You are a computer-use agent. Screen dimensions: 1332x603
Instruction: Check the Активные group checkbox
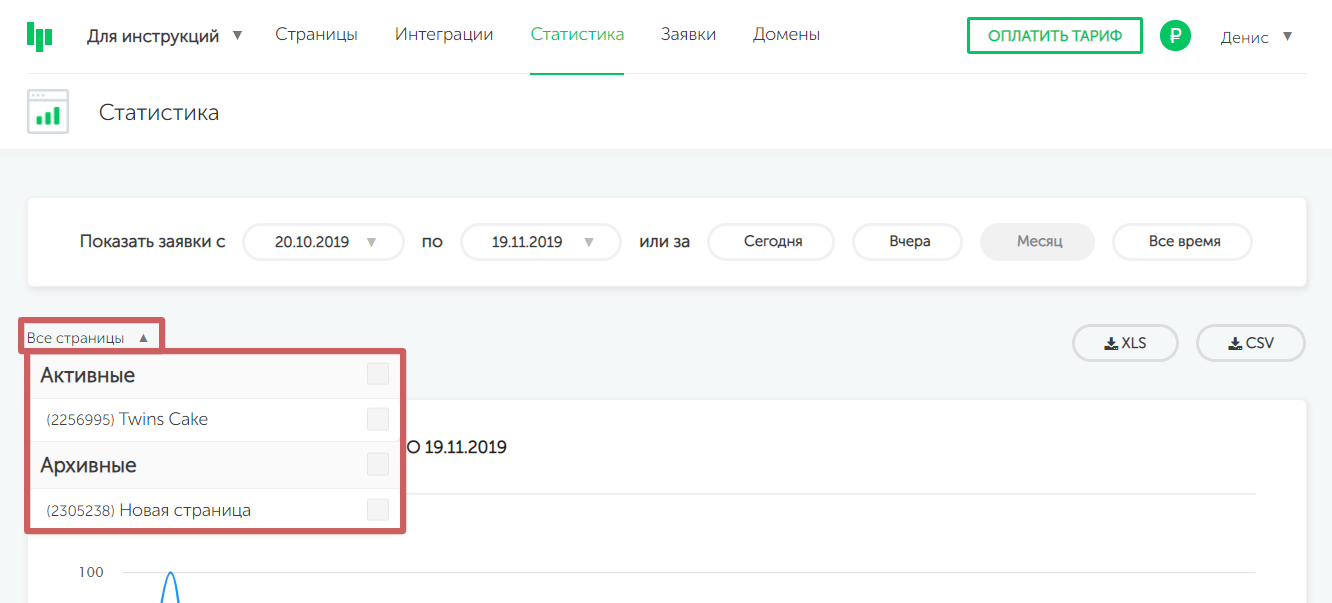377,375
